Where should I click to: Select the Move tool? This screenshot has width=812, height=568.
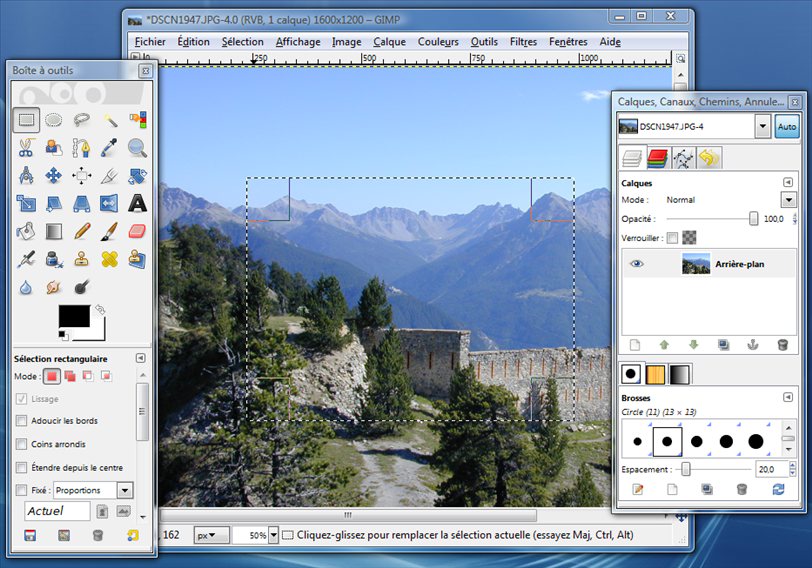point(54,176)
